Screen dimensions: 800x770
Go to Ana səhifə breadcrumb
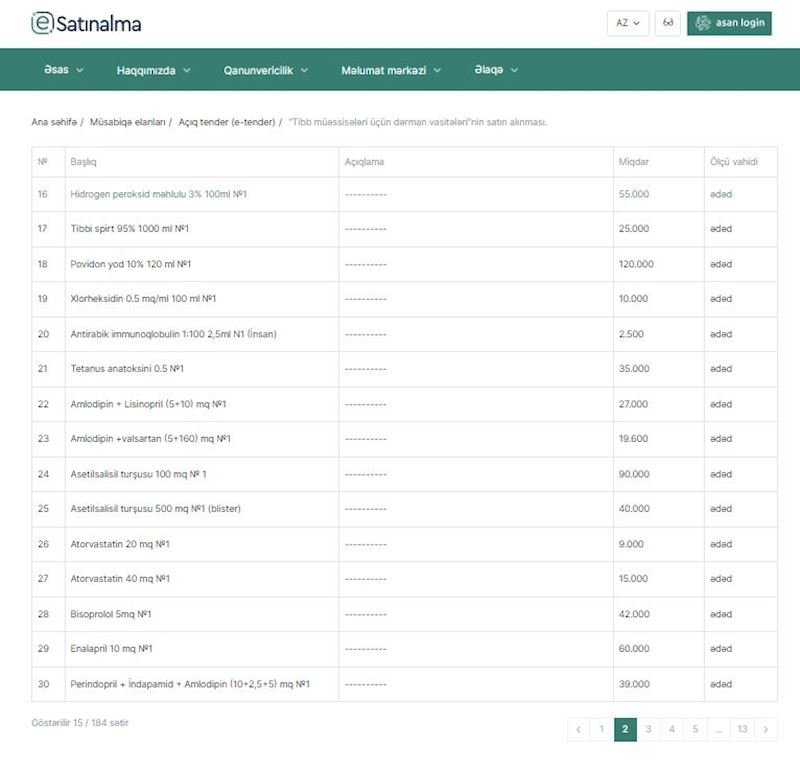coord(54,122)
